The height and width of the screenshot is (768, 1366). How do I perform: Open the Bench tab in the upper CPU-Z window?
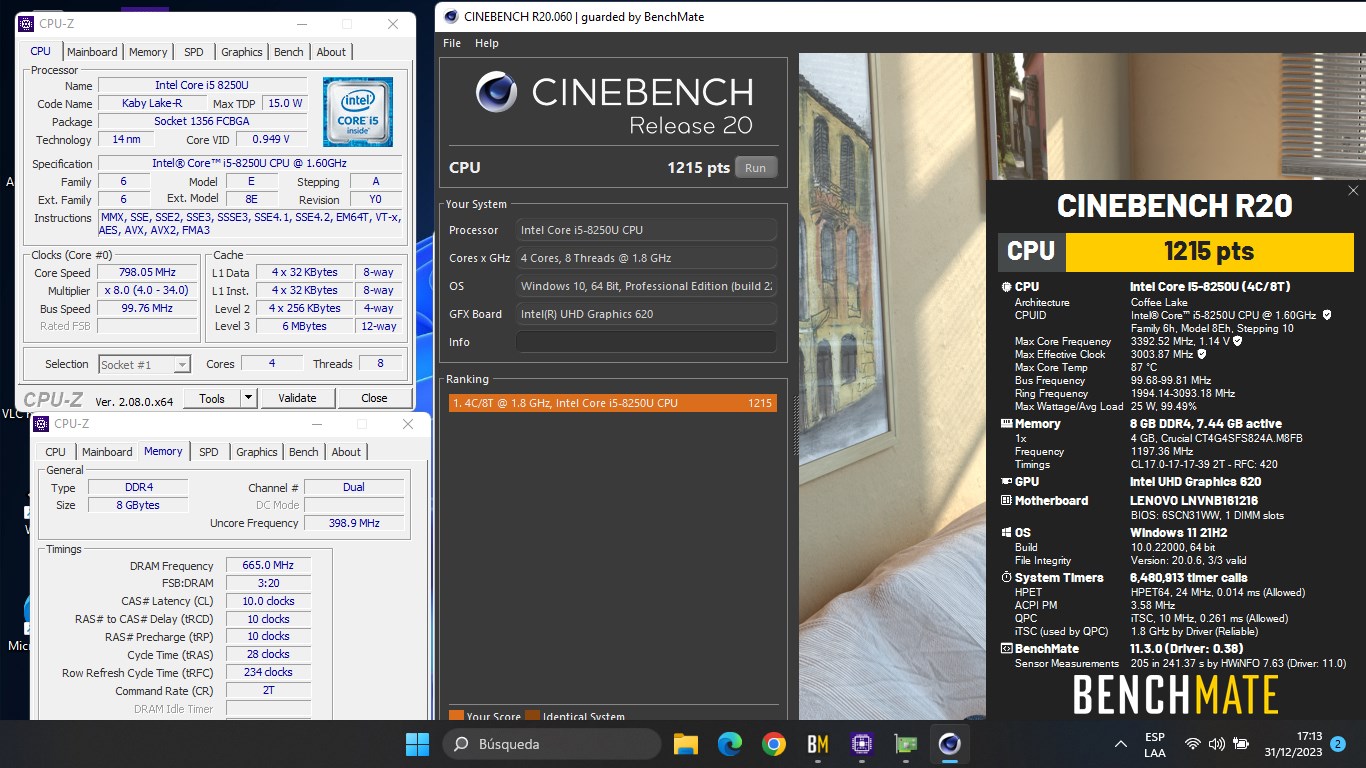pyautogui.click(x=289, y=52)
